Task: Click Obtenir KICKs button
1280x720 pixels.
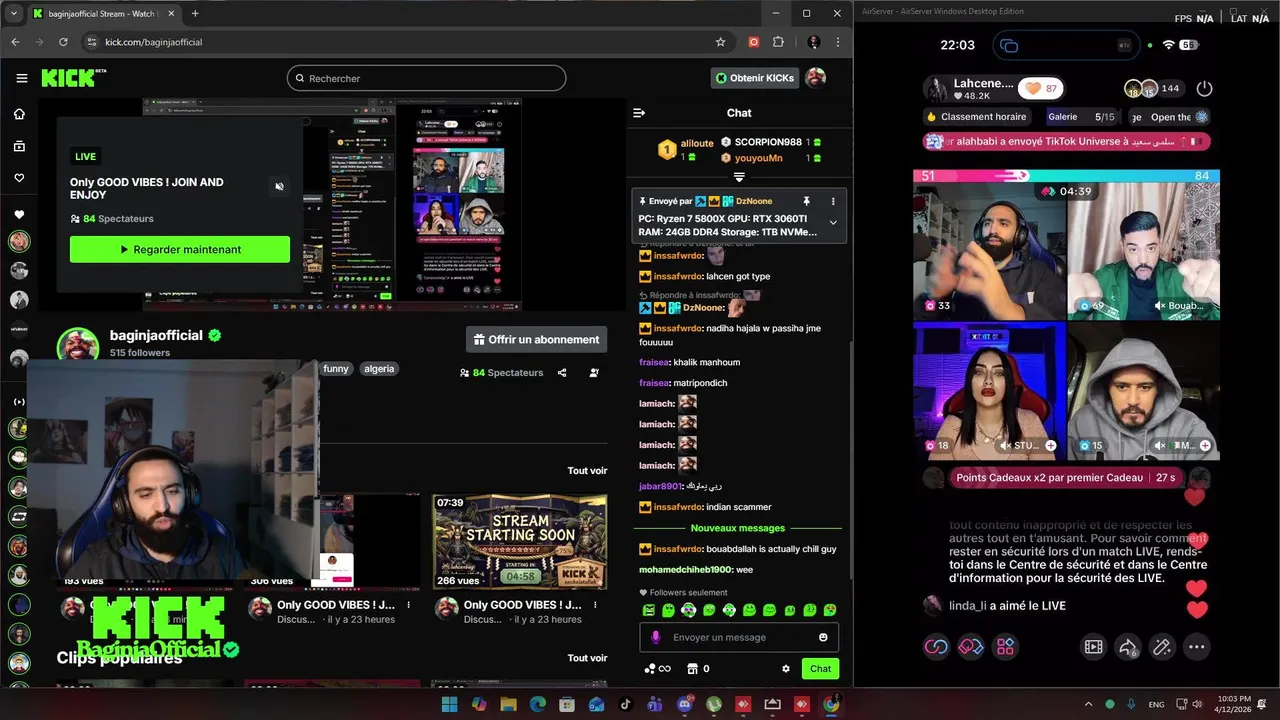Action: pos(755,78)
